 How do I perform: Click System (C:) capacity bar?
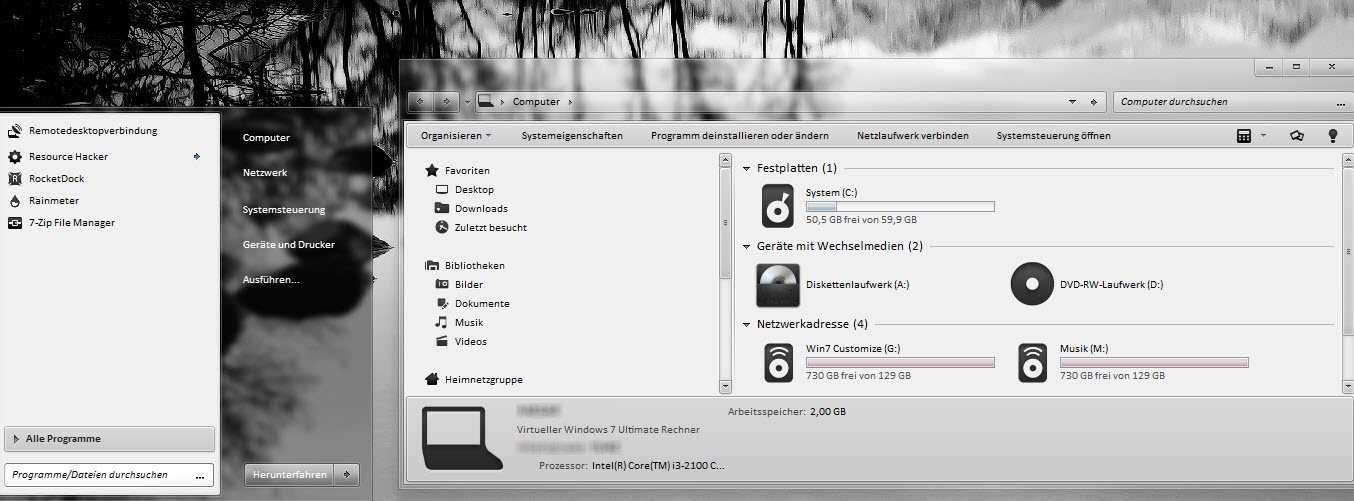coord(900,206)
